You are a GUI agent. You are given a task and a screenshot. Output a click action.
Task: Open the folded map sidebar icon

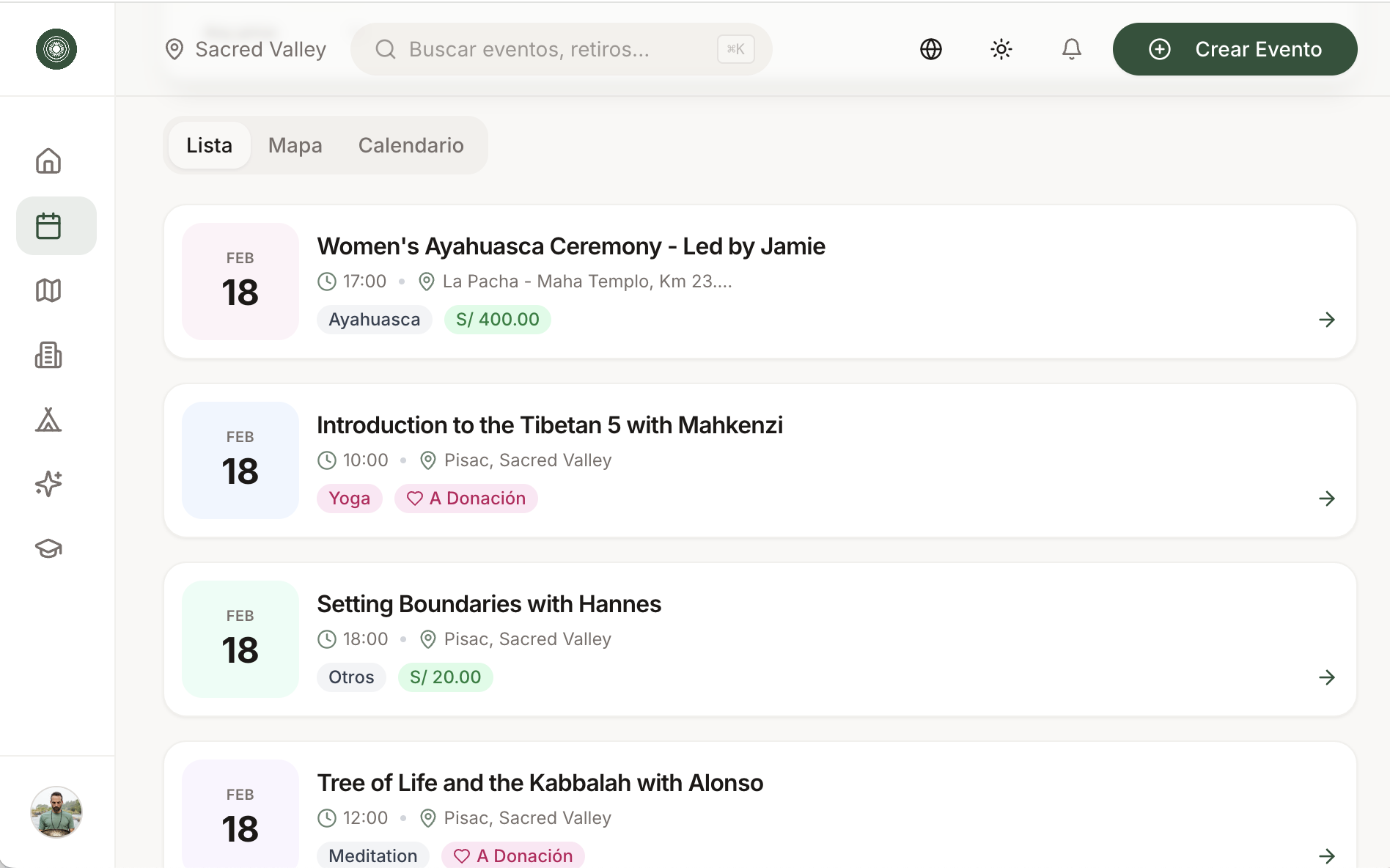click(48, 290)
